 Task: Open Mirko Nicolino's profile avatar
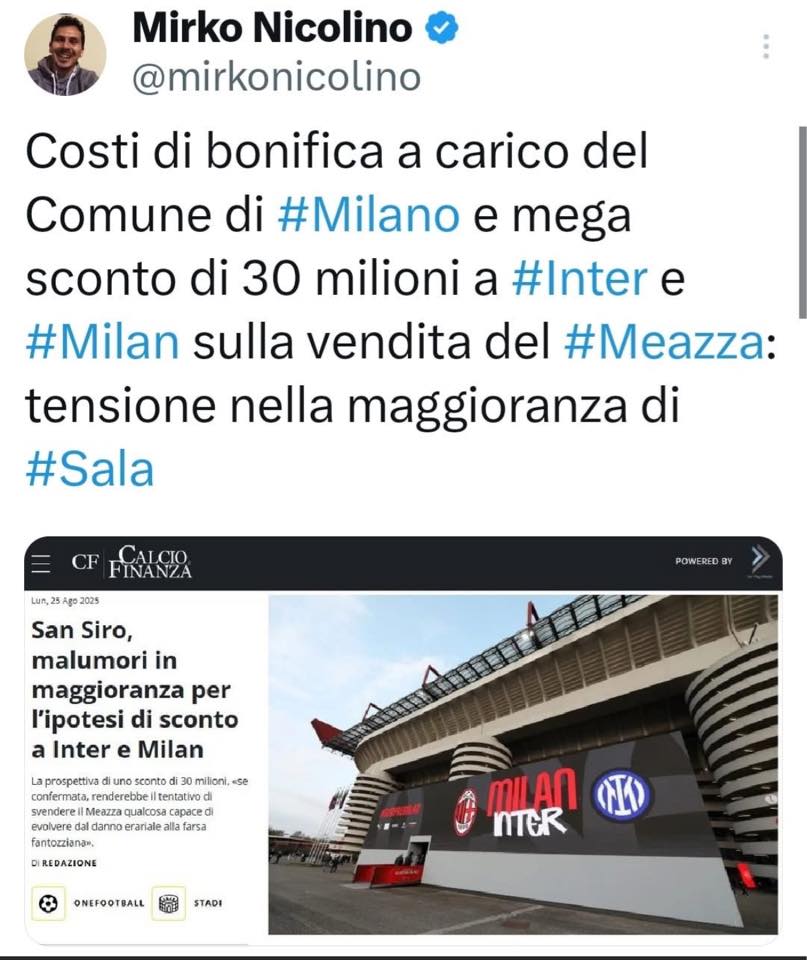(65, 54)
